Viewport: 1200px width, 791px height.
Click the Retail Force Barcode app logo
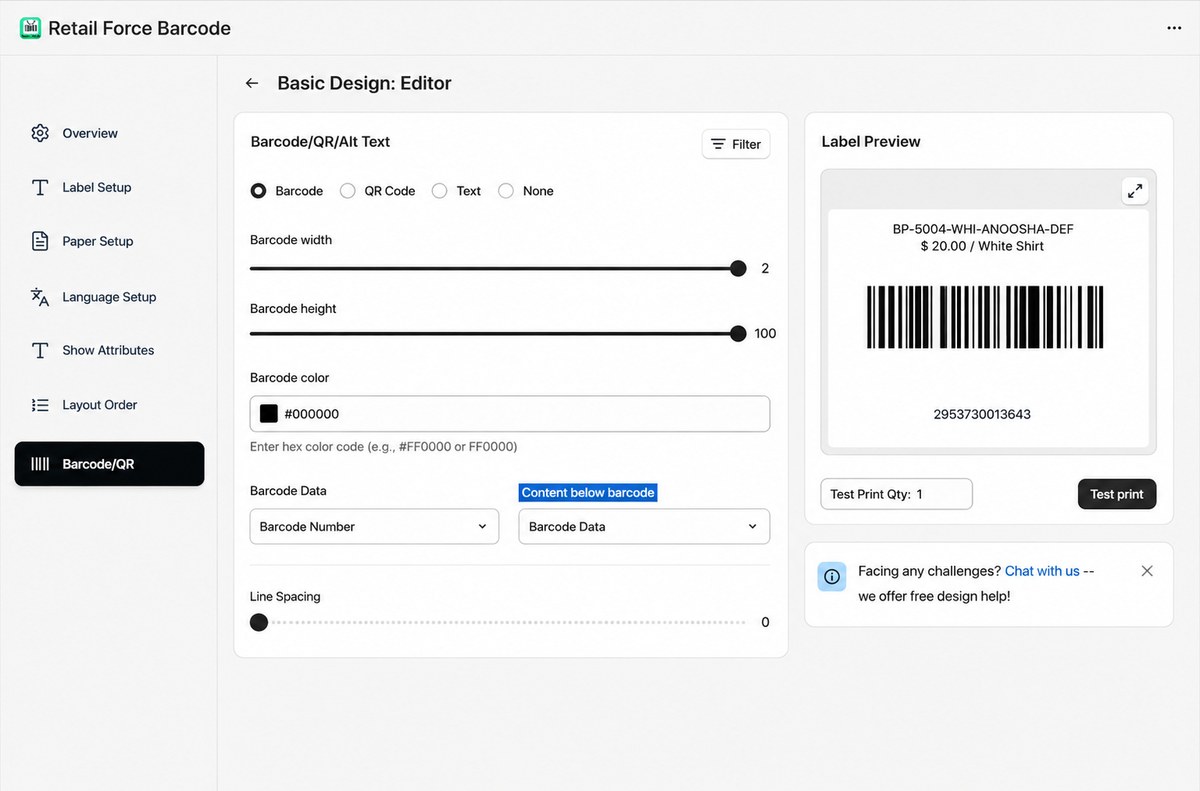tap(31, 28)
